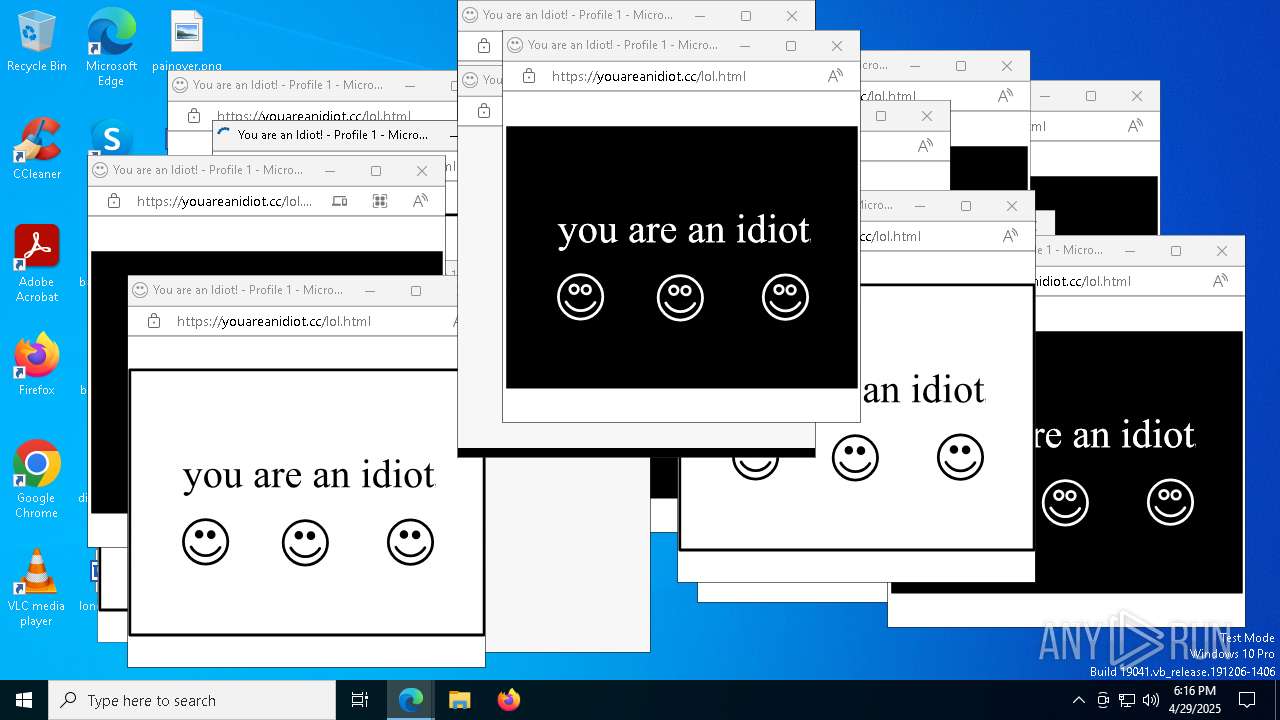Screen dimensions: 1280x720
Task: Click the 'Type here to search' box
Action: point(192,700)
